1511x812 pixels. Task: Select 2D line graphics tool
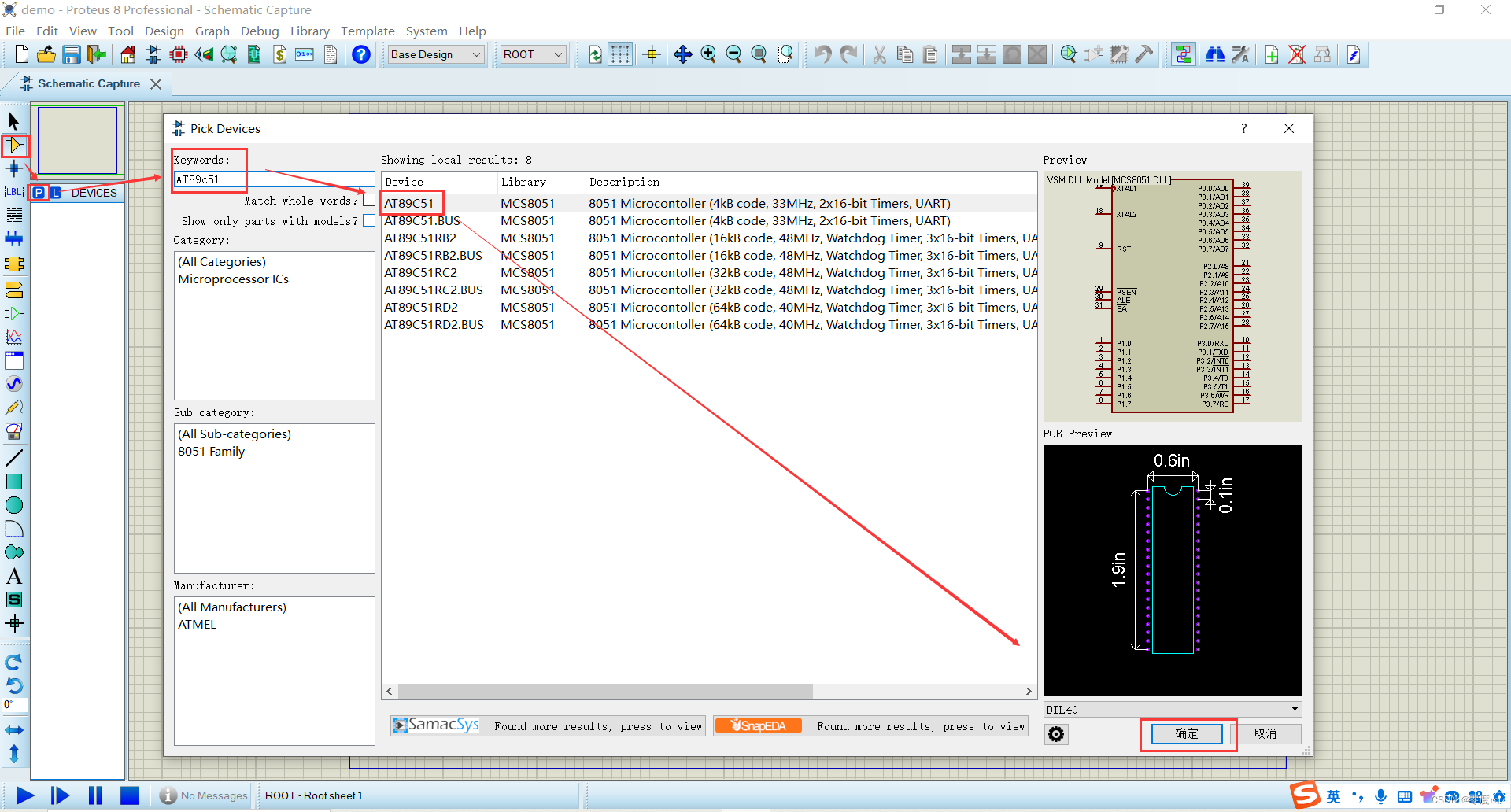pos(14,458)
